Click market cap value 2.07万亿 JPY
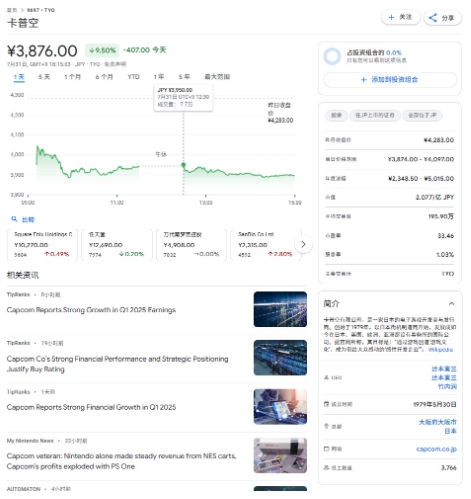Screen dimensions: 471x499 click(435, 197)
